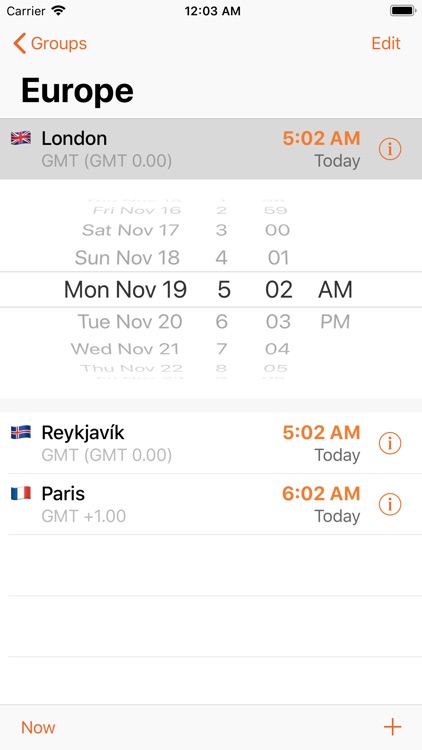
Task: Tap the United Kingdom flag icon
Action: pos(21,138)
